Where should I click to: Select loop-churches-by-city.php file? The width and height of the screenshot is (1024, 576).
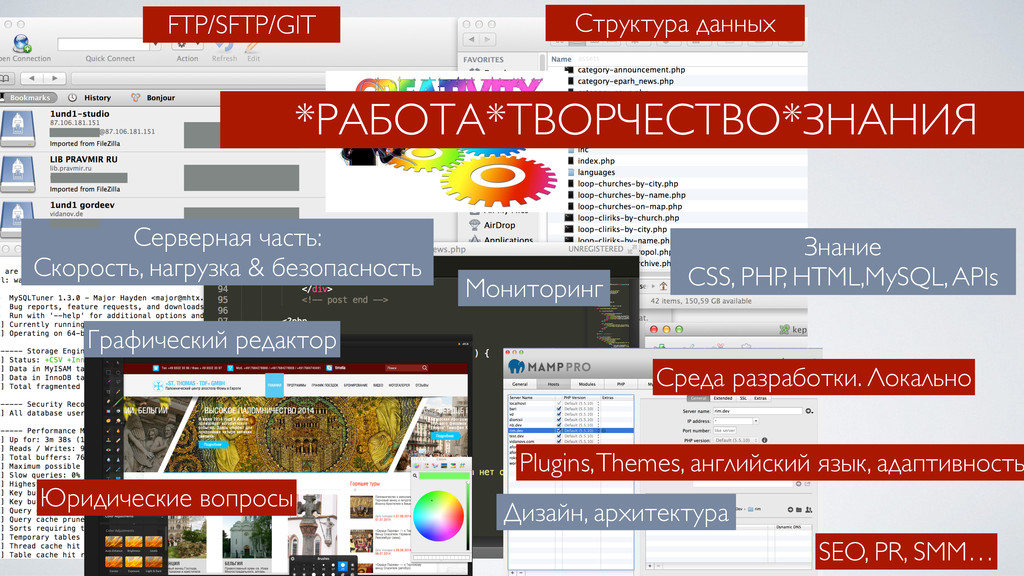tap(628, 184)
